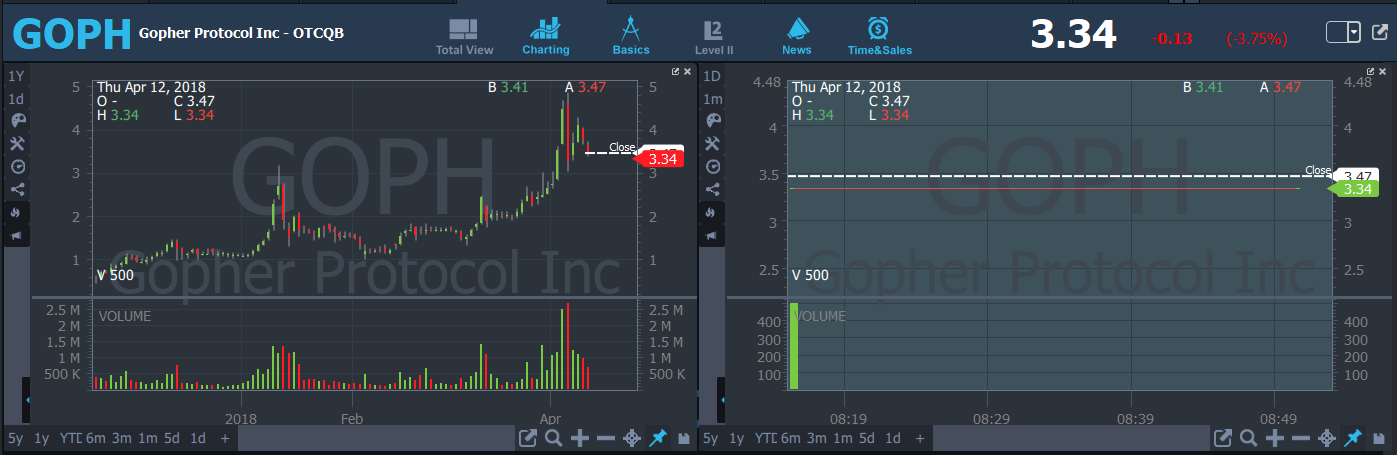Pop out right chart from bottom toolbar
Image resolution: width=1397 pixels, height=455 pixels.
1222,438
